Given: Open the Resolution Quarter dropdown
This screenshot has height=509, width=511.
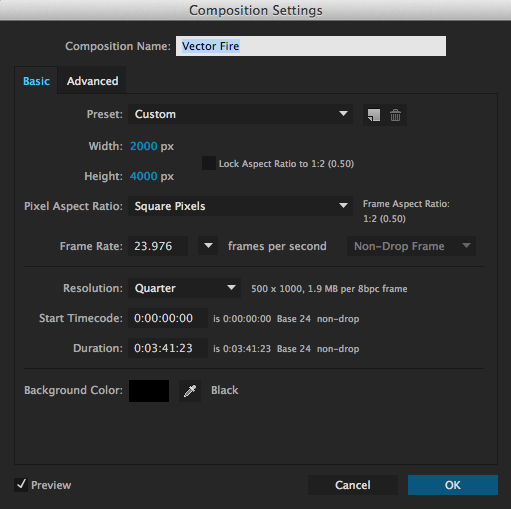Looking at the screenshot, I should point(184,288).
